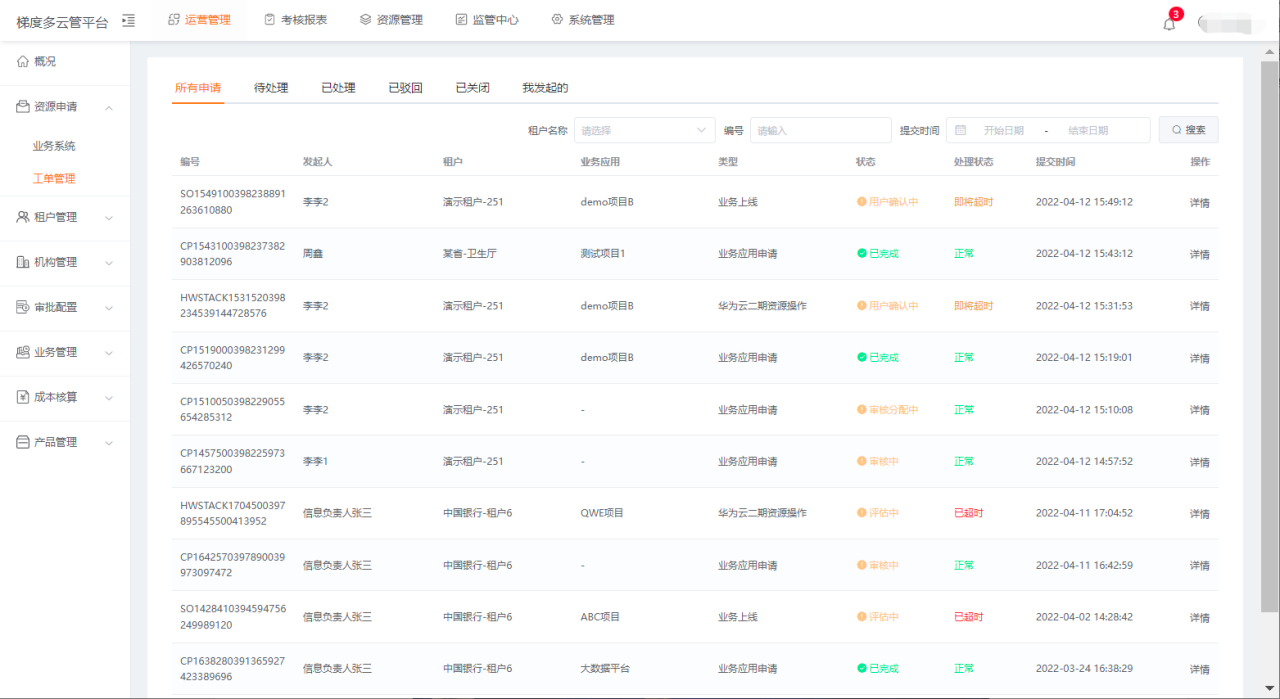
Task: Collapse the sidebar with the menu fold icon
Action: pos(128,20)
